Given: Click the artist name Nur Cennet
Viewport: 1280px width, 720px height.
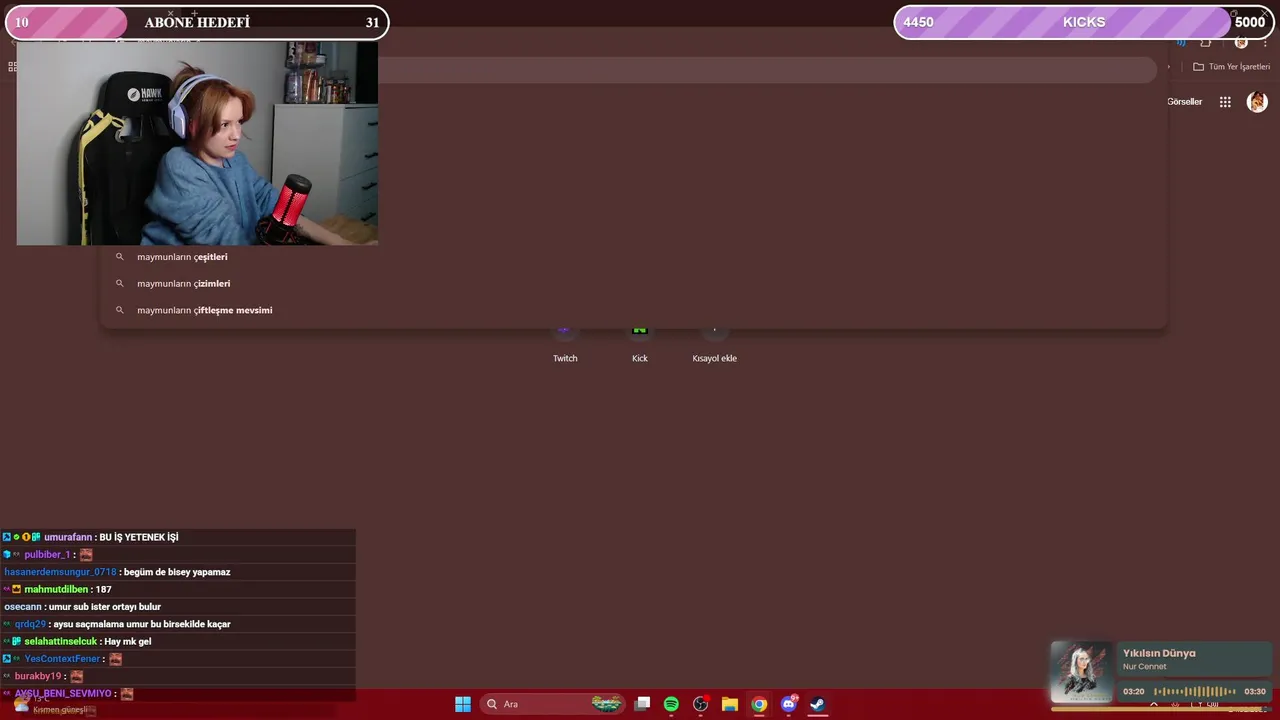Looking at the screenshot, I should point(1144,667).
